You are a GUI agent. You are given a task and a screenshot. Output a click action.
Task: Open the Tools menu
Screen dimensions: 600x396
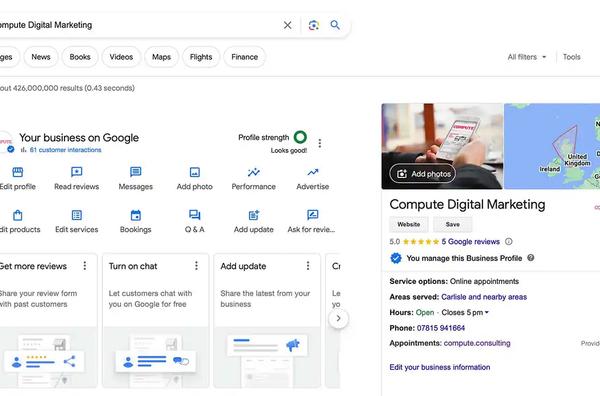[x=571, y=57]
